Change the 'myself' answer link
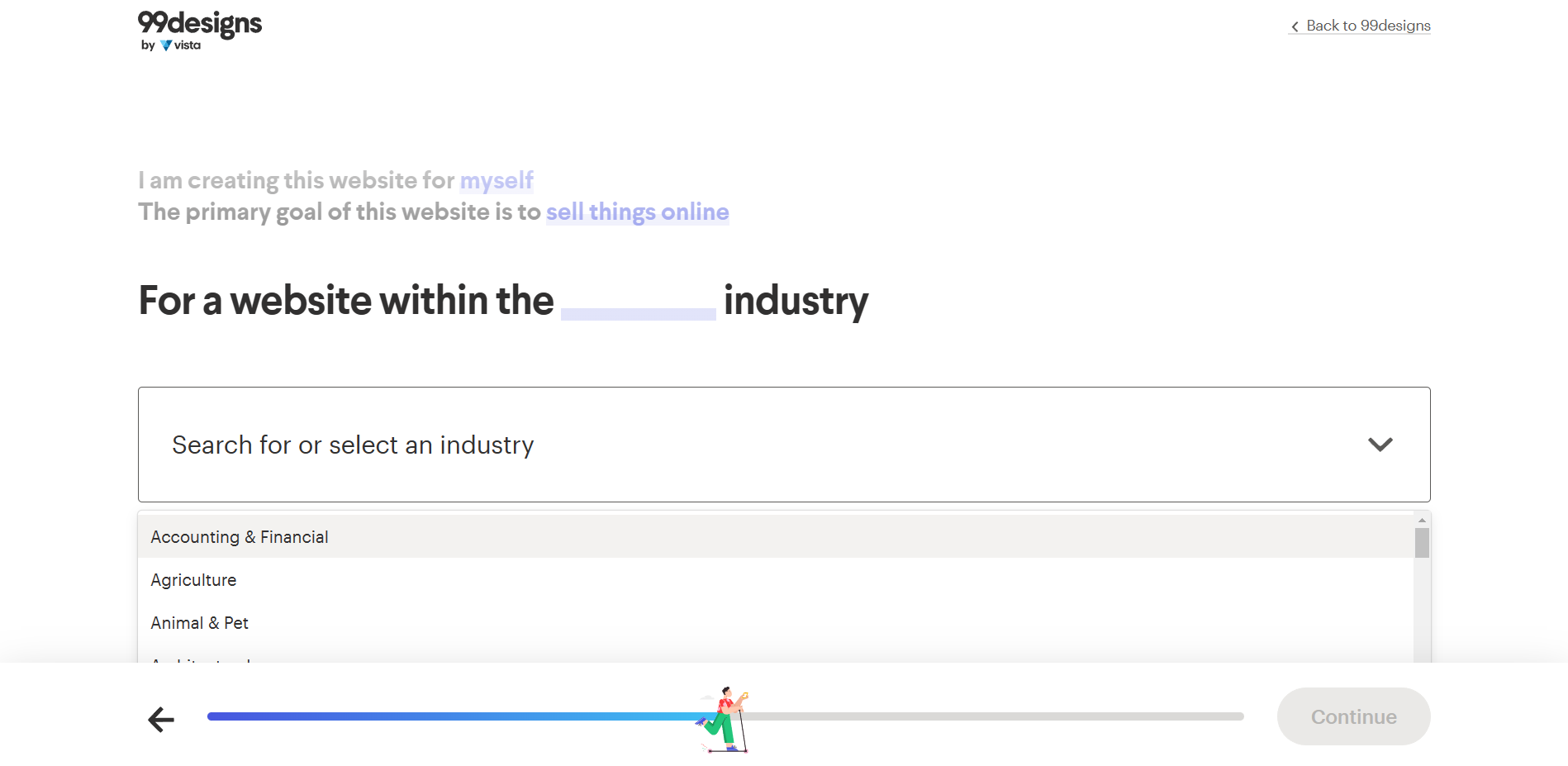This screenshot has height=766, width=1568. pyautogui.click(x=497, y=180)
